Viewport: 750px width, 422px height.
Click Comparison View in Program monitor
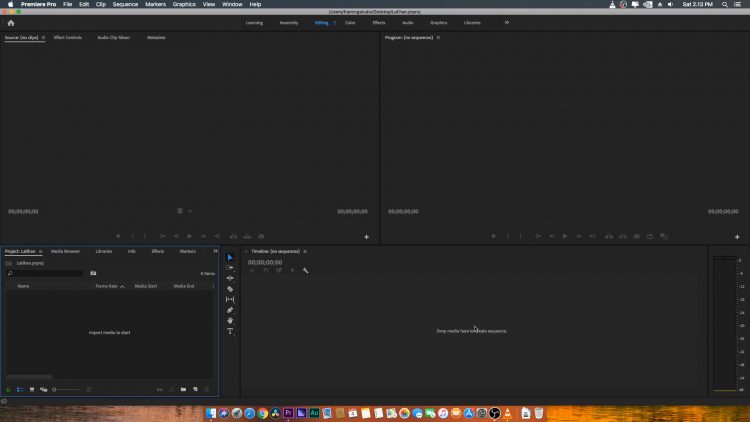coord(663,236)
